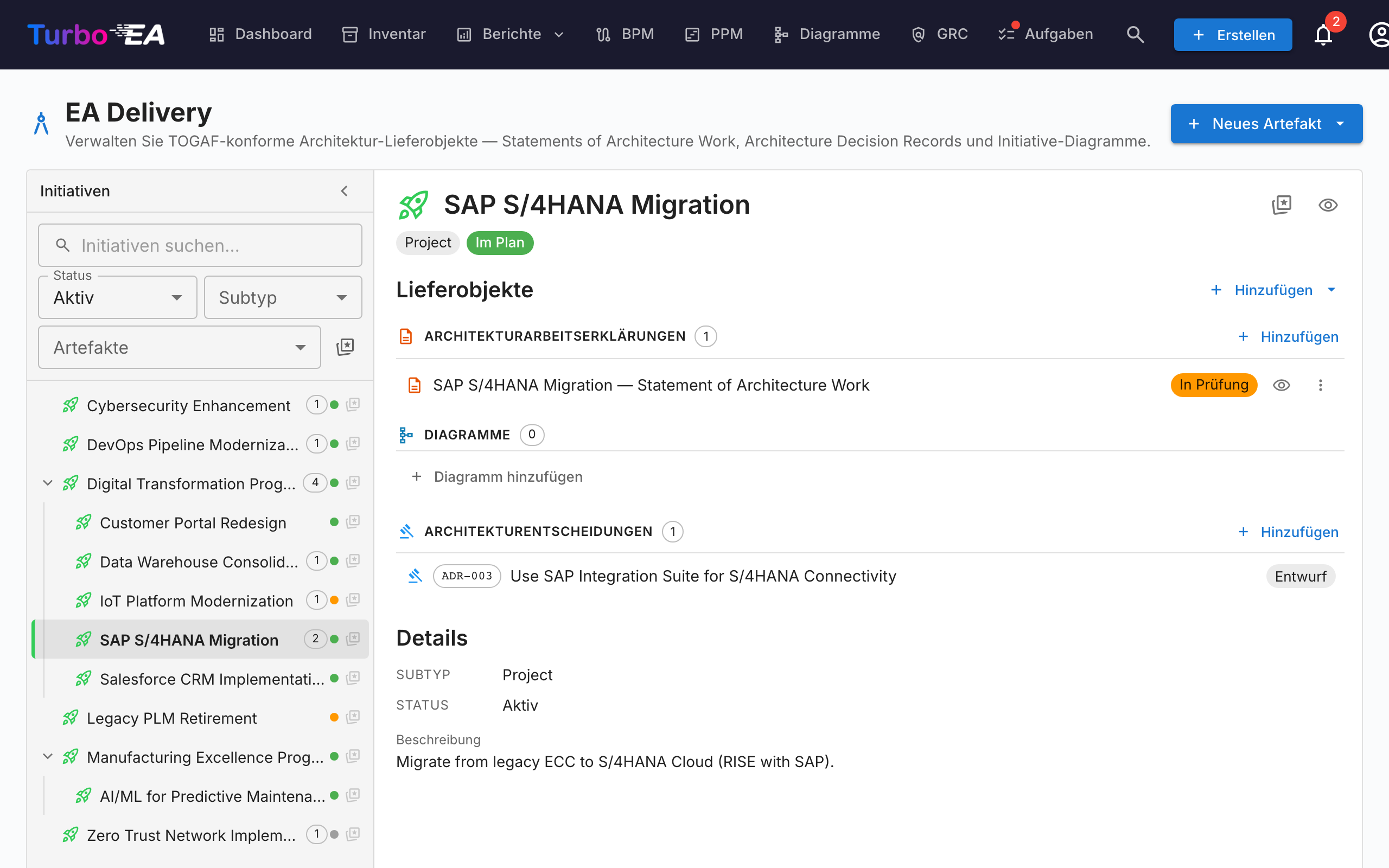Collapse the Initiativen sidebar panel

pyautogui.click(x=345, y=191)
